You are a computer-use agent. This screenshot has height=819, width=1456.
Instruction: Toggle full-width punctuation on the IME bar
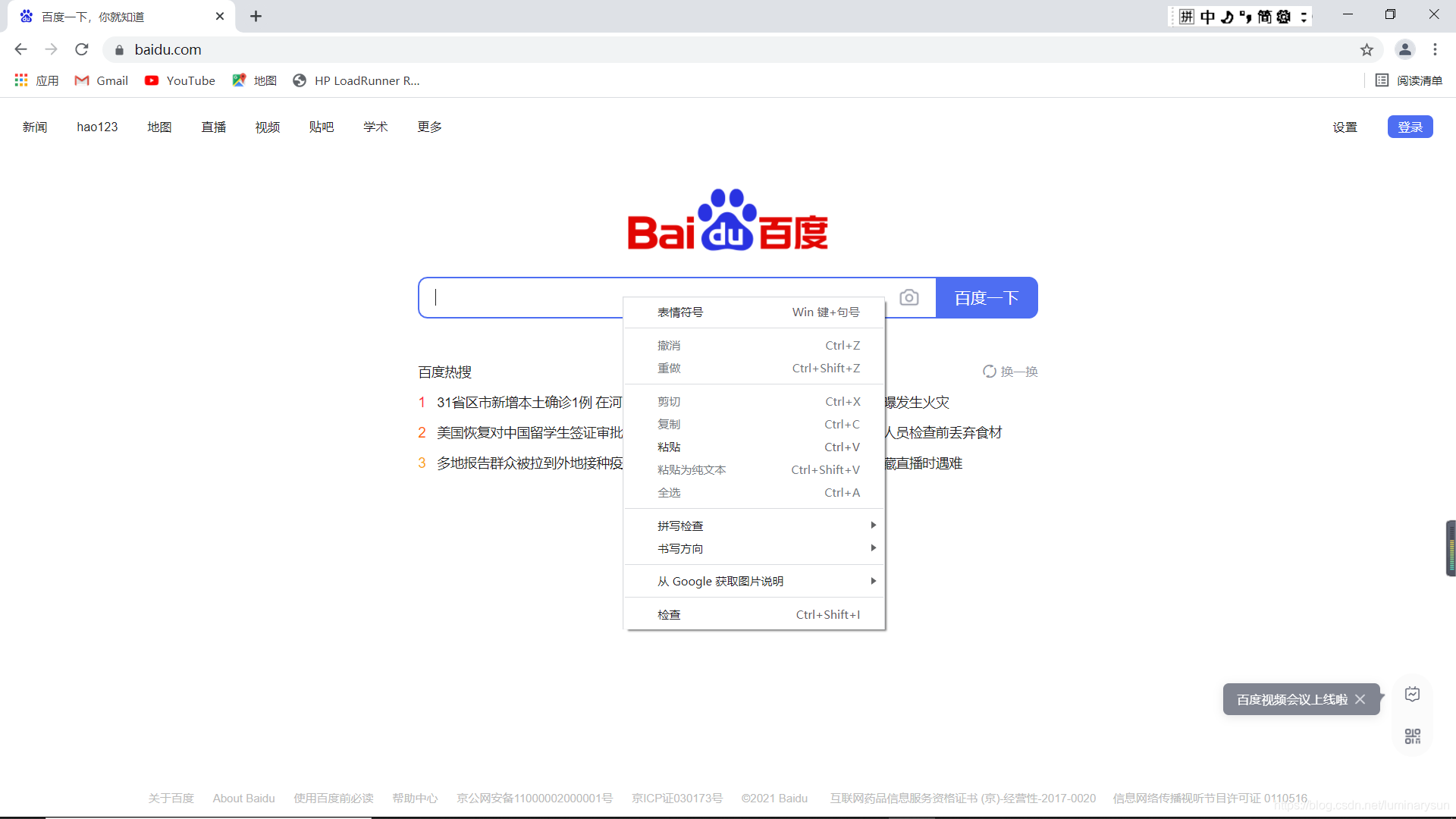pos(1244,16)
